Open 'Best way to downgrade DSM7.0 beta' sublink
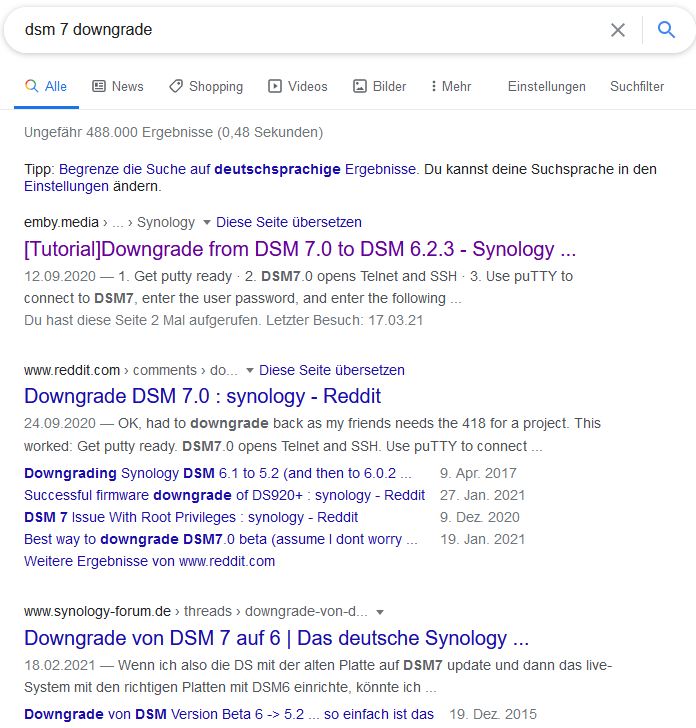 pyautogui.click(x=221, y=539)
